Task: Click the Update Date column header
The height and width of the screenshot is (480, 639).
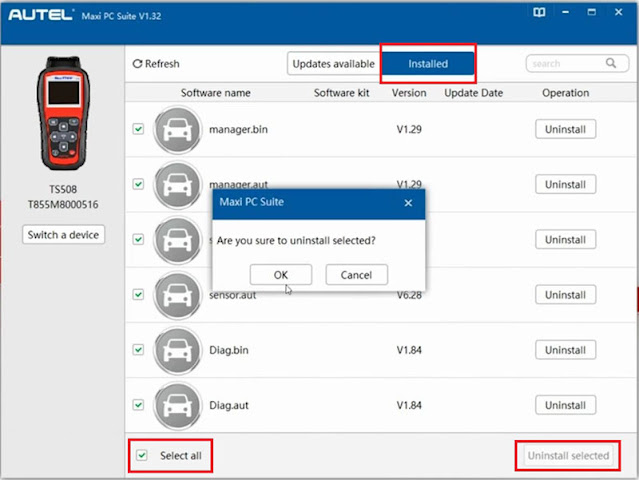Action: tap(474, 93)
